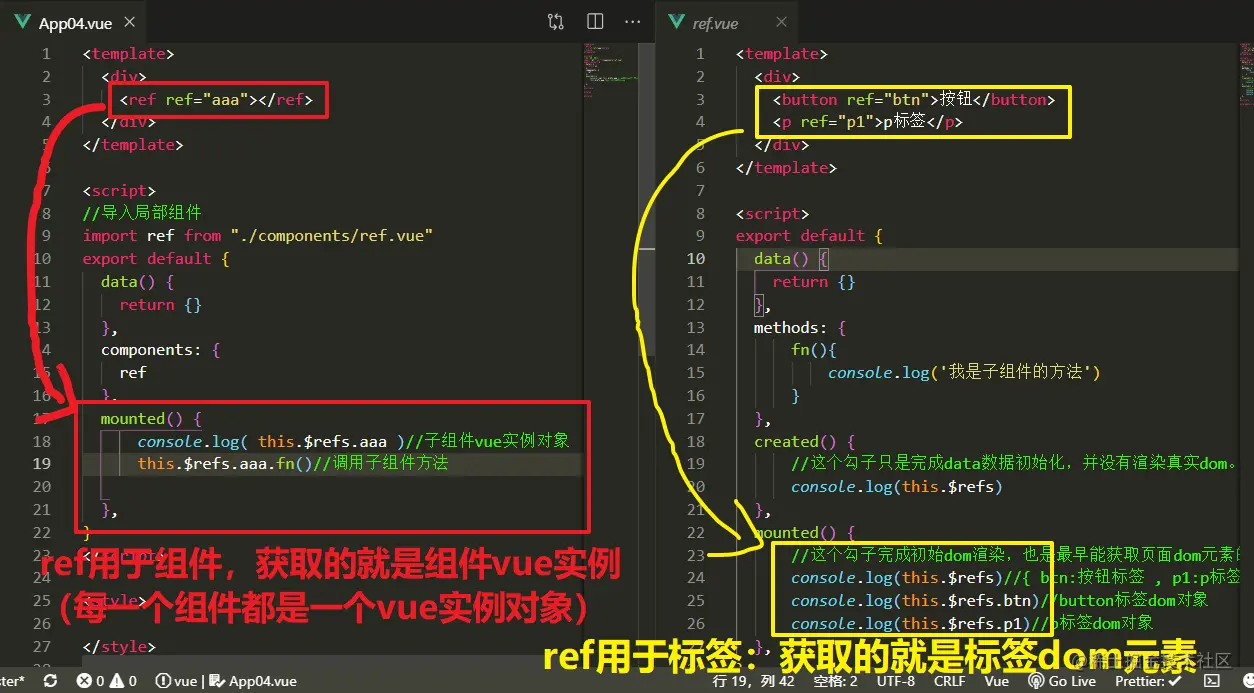Click the sync changes icon in status bar
The image size is (1254, 693).
[x=51, y=681]
